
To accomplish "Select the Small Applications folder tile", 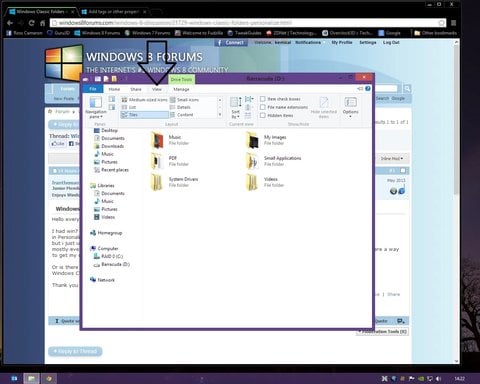I will click(273, 161).
